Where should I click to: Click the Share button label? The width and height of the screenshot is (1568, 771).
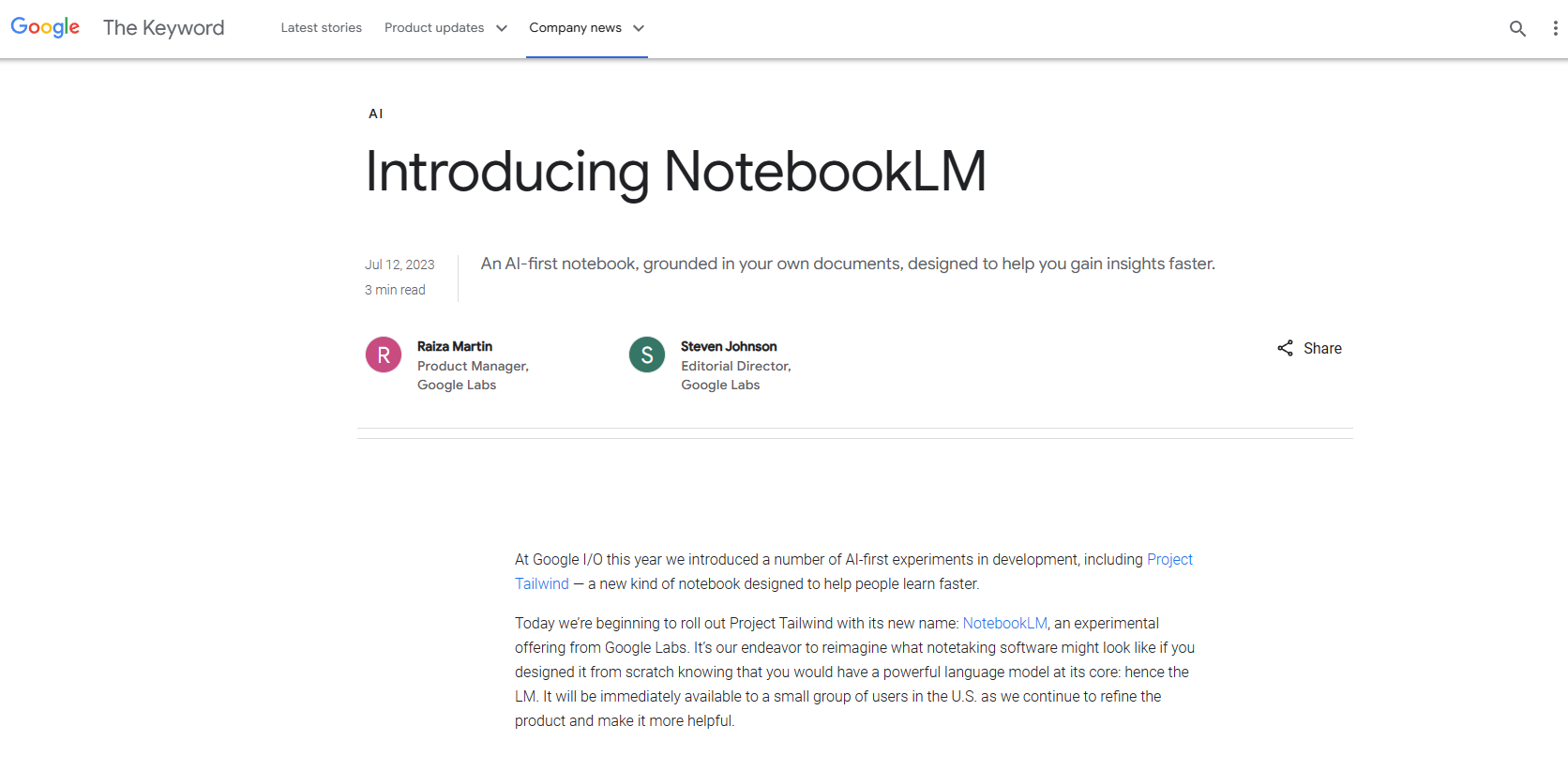pyautogui.click(x=1322, y=348)
